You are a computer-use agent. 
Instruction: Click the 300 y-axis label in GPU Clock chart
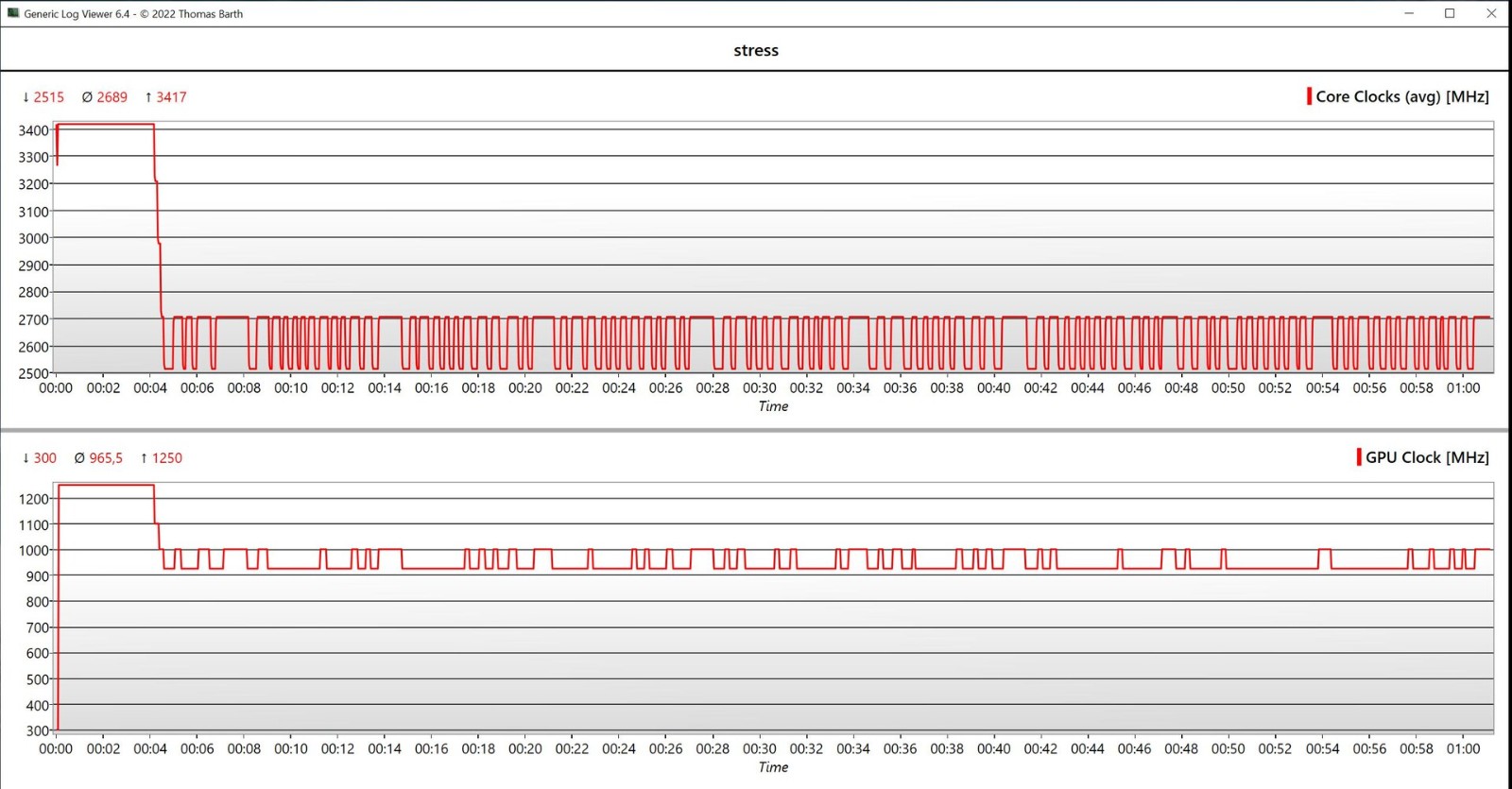point(37,730)
